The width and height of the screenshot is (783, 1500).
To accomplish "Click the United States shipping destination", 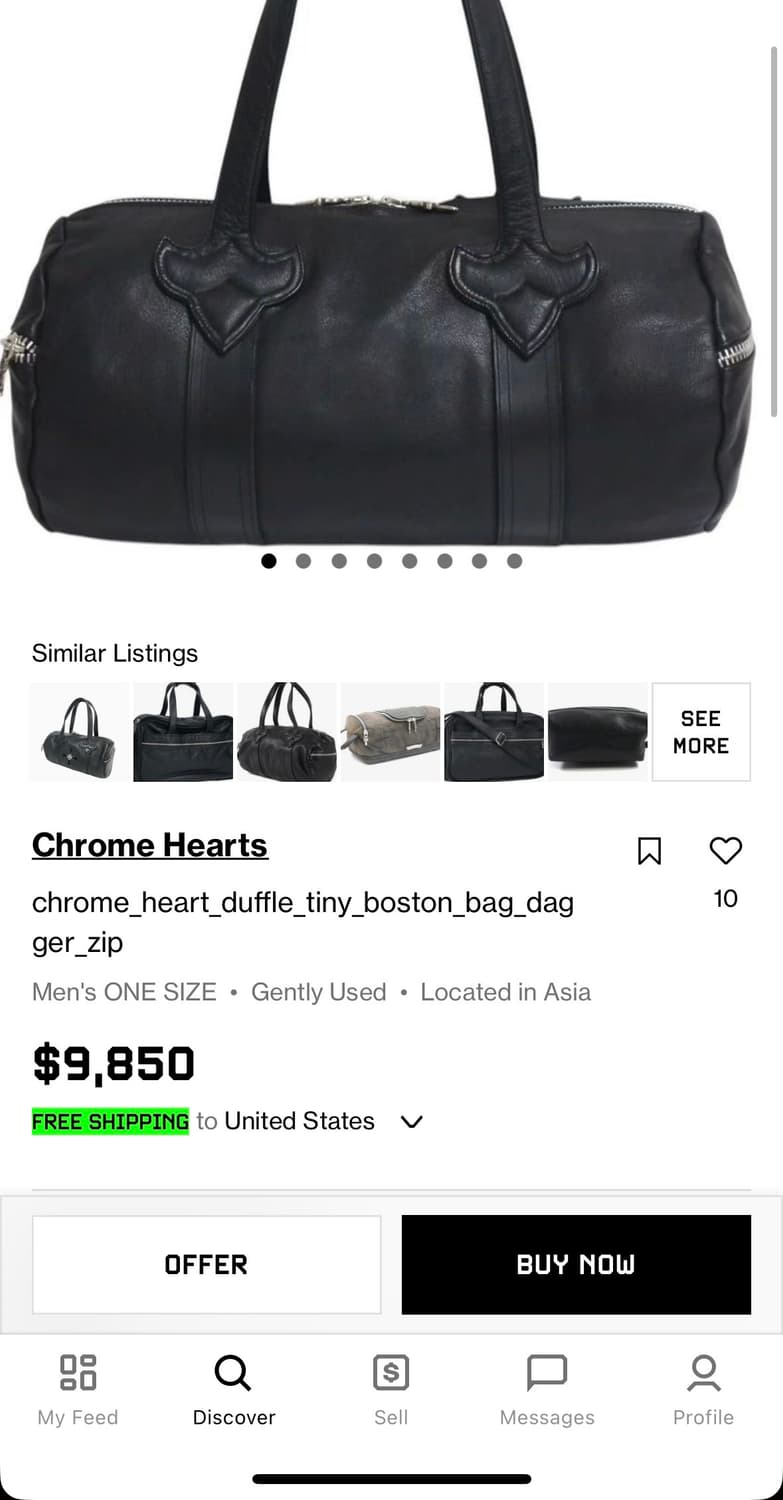I will pos(299,1121).
